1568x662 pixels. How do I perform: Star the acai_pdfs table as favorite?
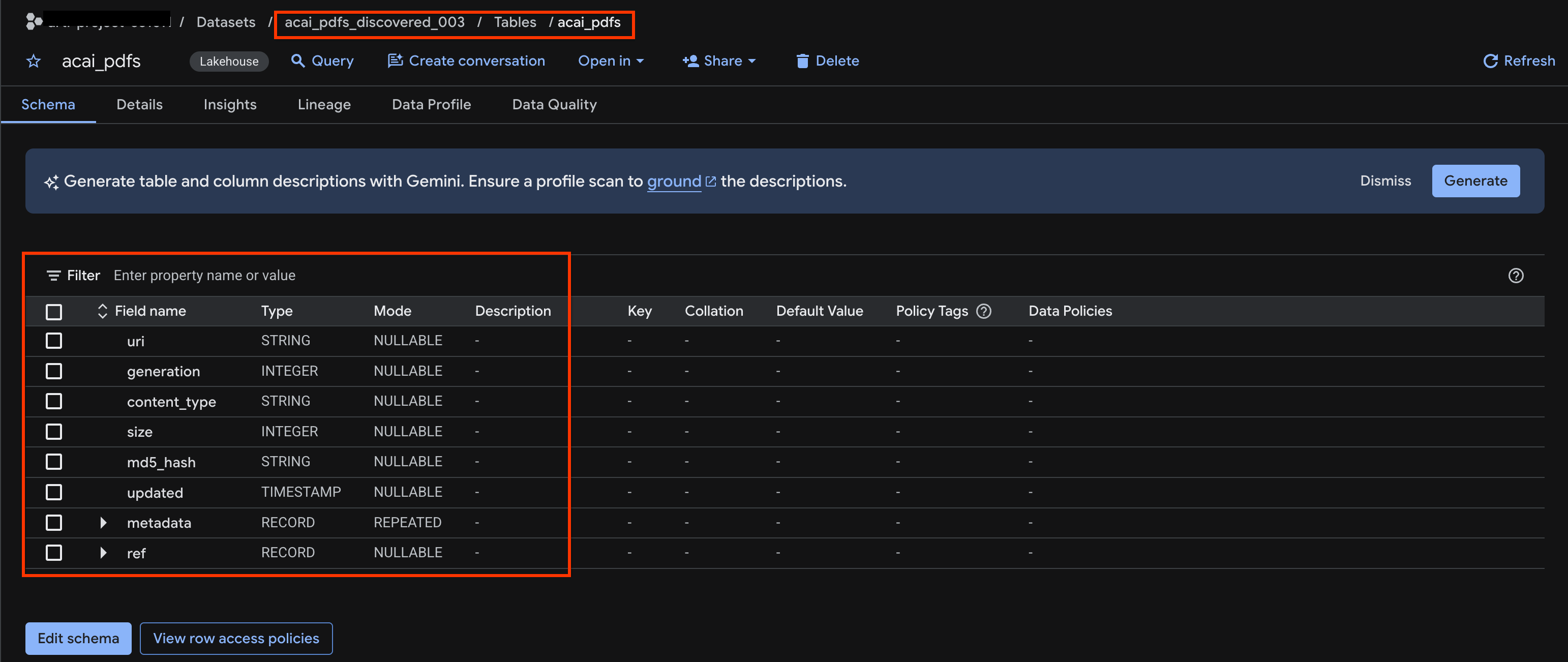coord(34,61)
